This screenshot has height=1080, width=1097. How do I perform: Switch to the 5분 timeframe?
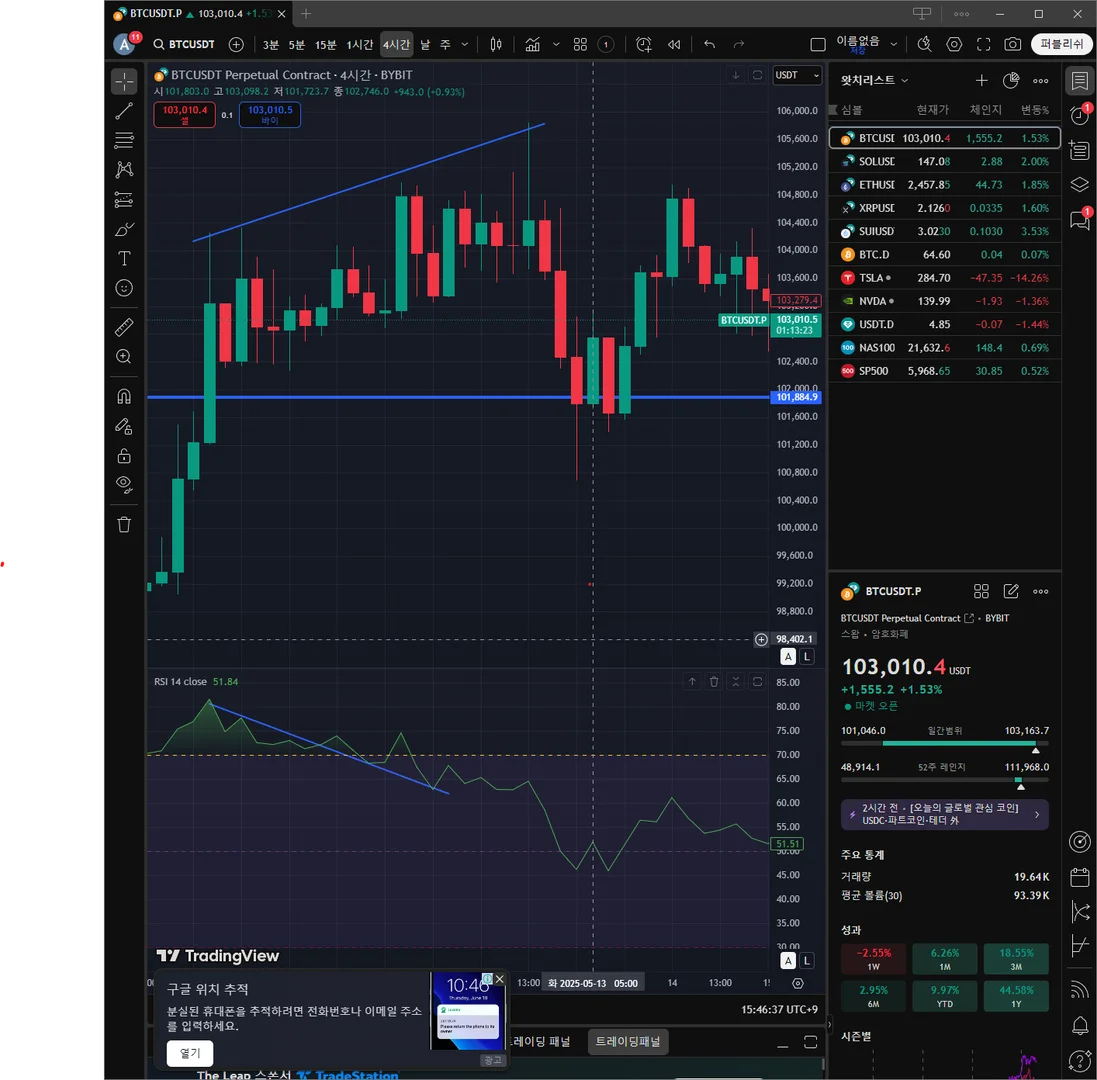click(x=297, y=45)
